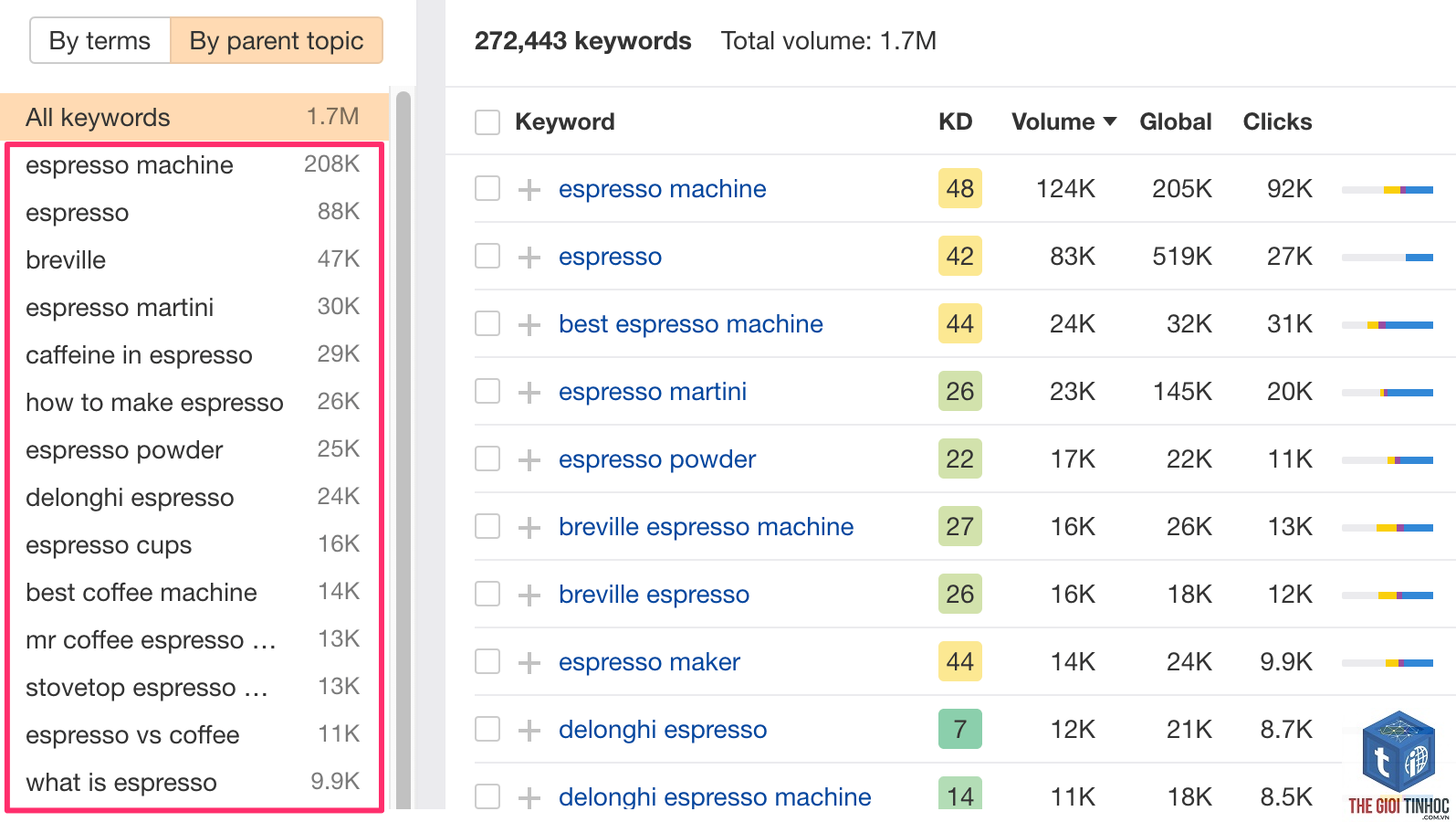Screen dimensions: 1456x822
Task: Toggle the select-all Keyword header checkbox
Action: pyautogui.click(x=487, y=122)
